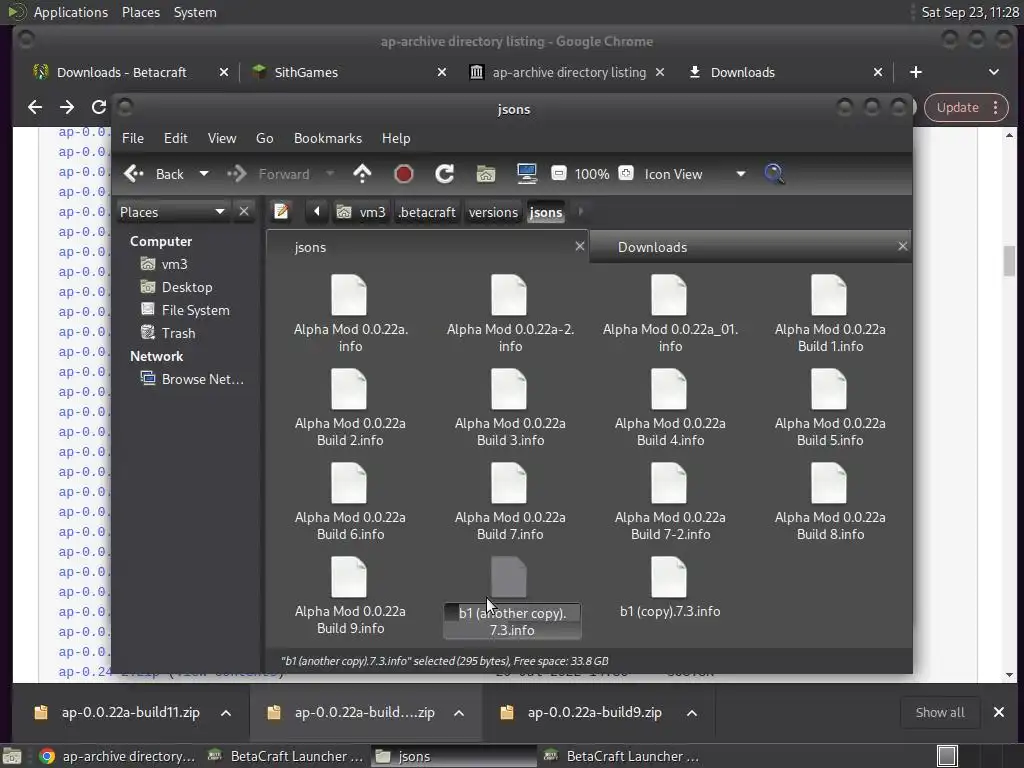Viewport: 1024px width, 768px height.
Task: Zoom in the file view
Action: [x=626, y=173]
